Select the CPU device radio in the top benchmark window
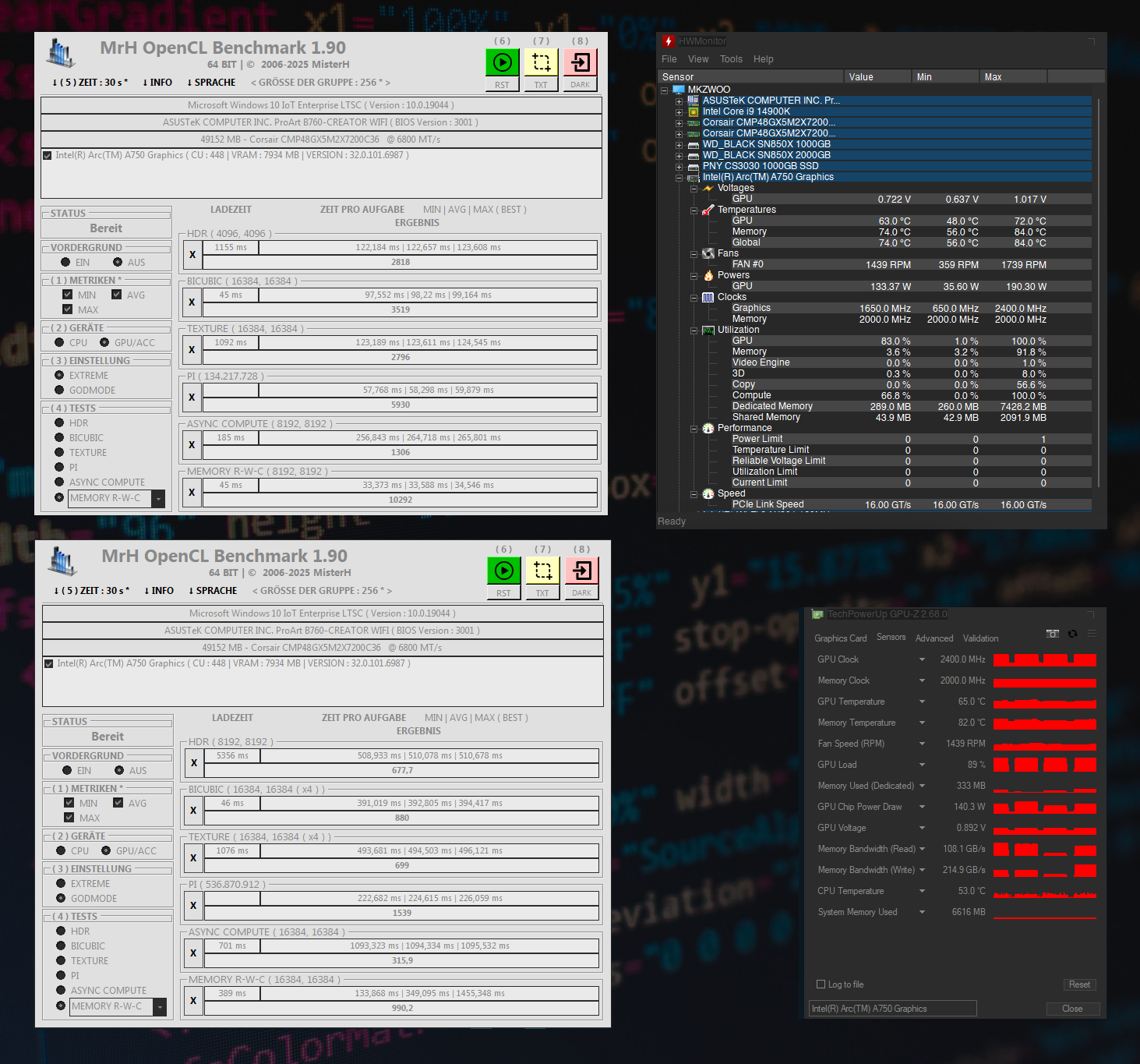Image resolution: width=1140 pixels, height=1064 pixels. click(59, 342)
